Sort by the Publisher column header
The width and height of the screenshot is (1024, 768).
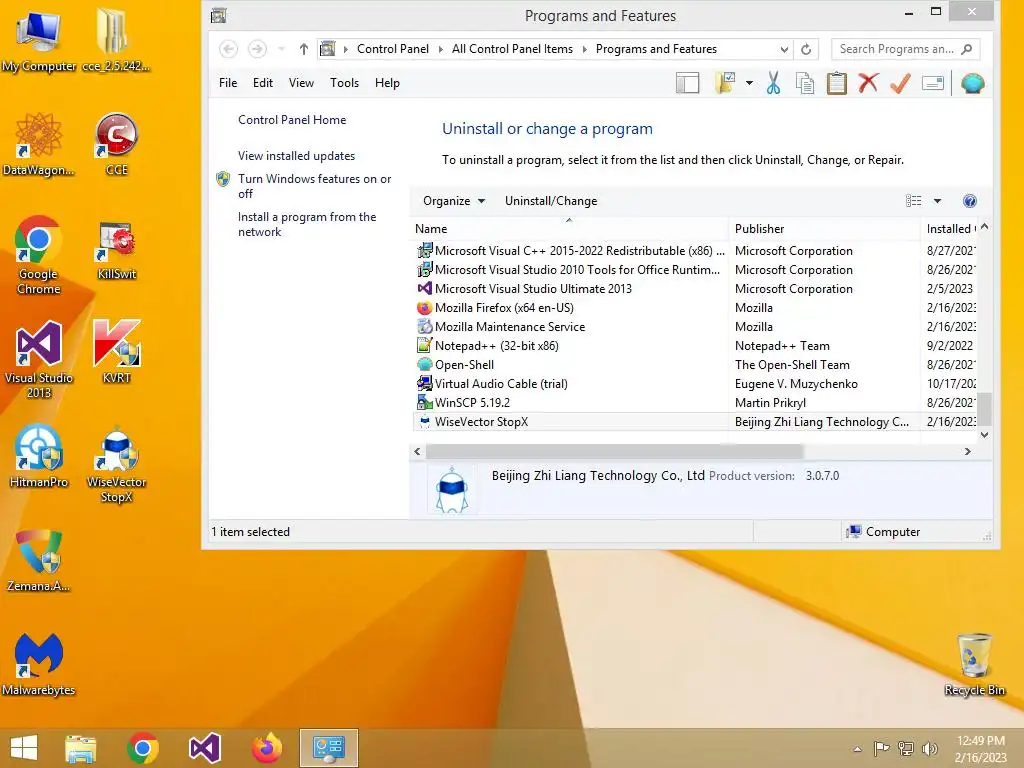click(x=824, y=229)
